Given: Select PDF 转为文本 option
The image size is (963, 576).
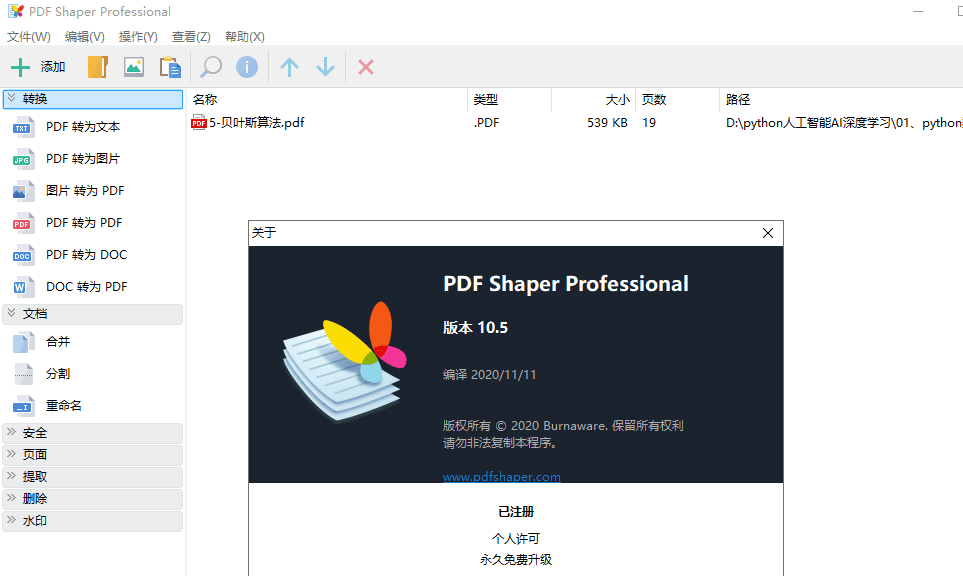Looking at the screenshot, I should pyautogui.click(x=83, y=127).
